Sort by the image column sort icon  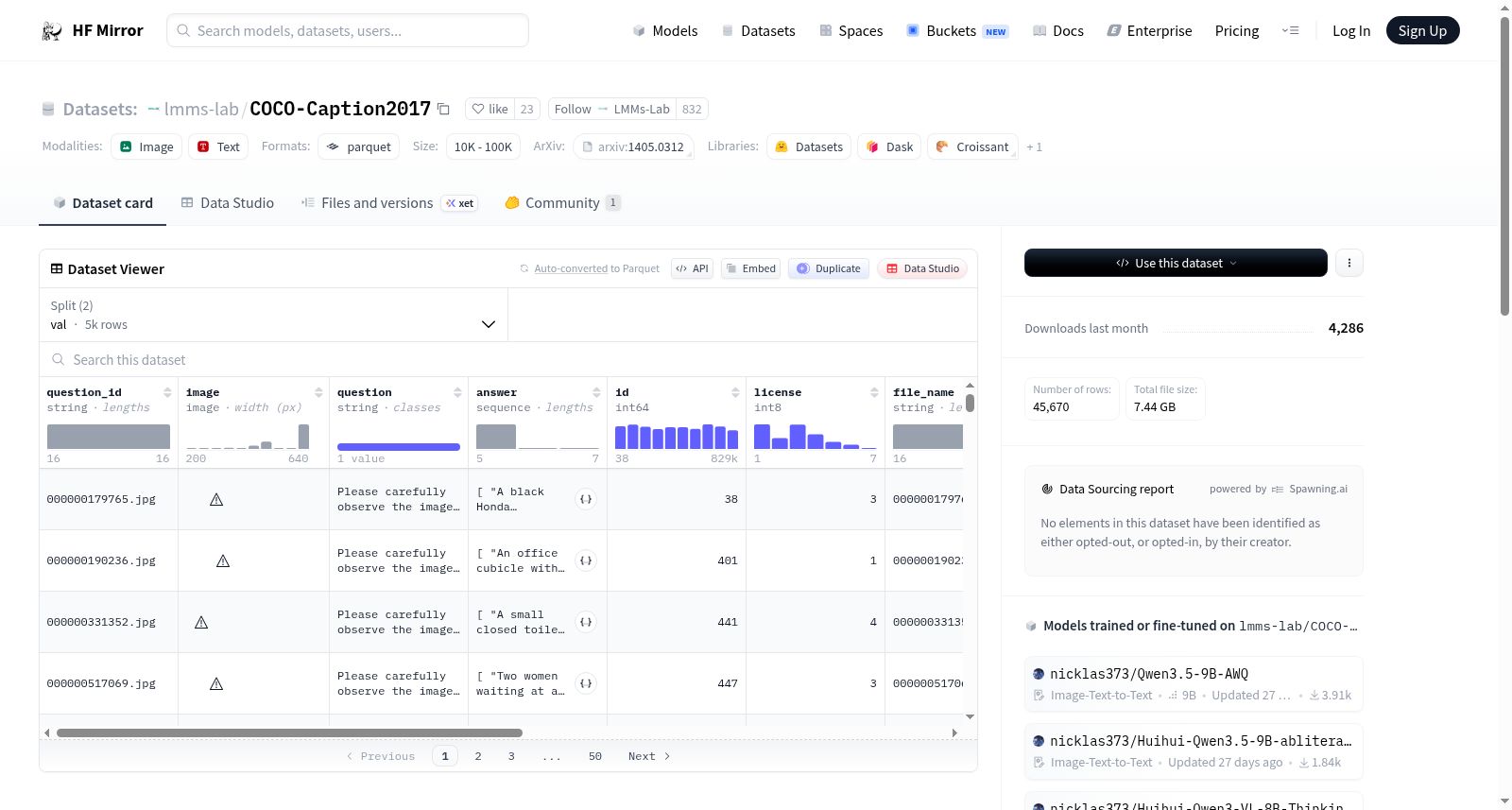[x=318, y=392]
